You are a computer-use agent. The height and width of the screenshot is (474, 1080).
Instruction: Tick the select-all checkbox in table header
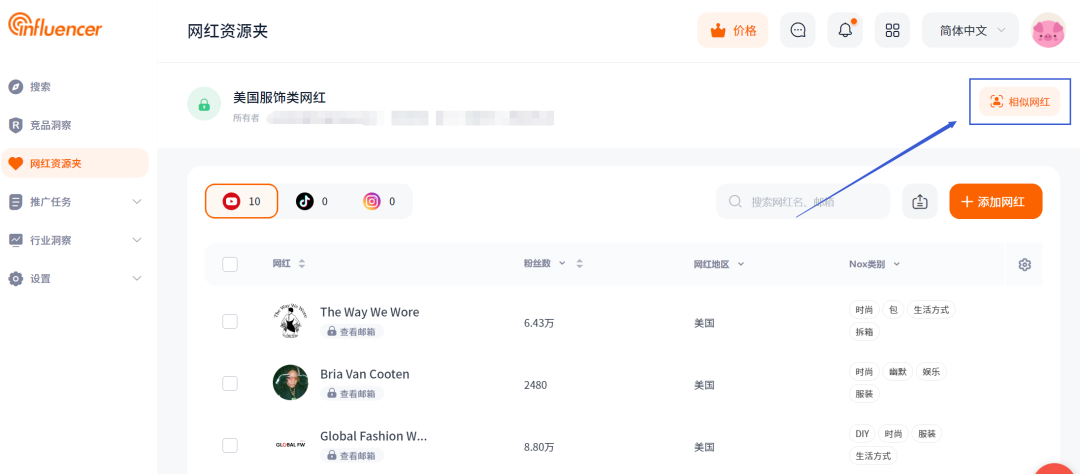pyautogui.click(x=230, y=264)
